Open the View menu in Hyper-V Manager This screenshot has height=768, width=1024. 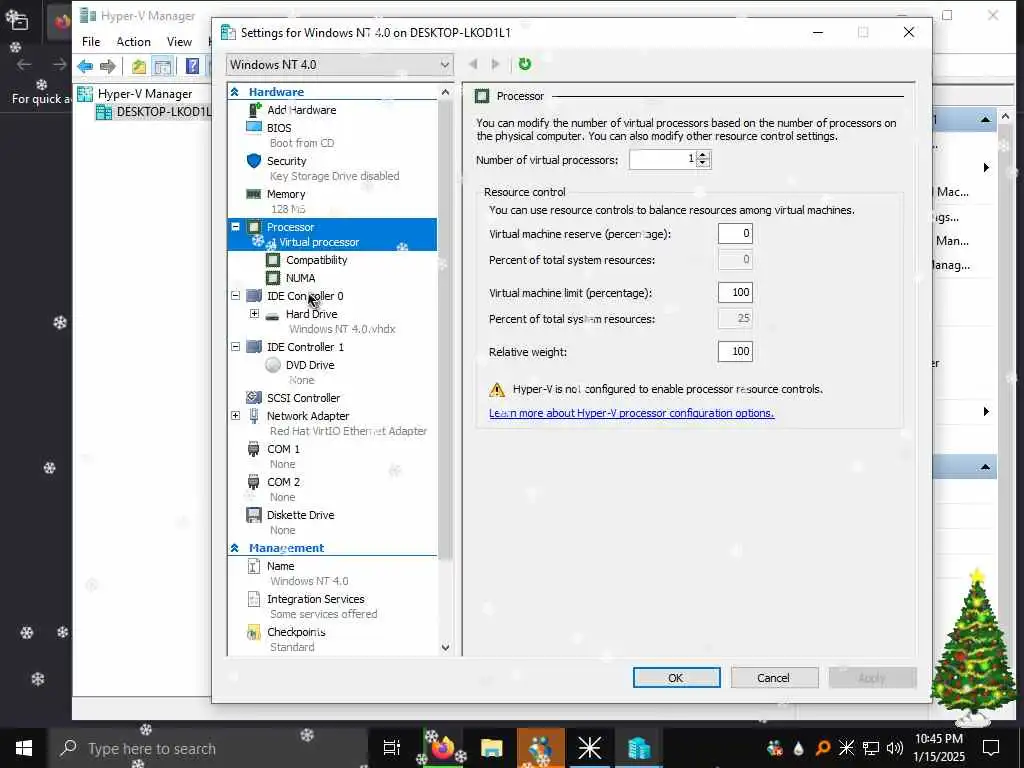(179, 42)
